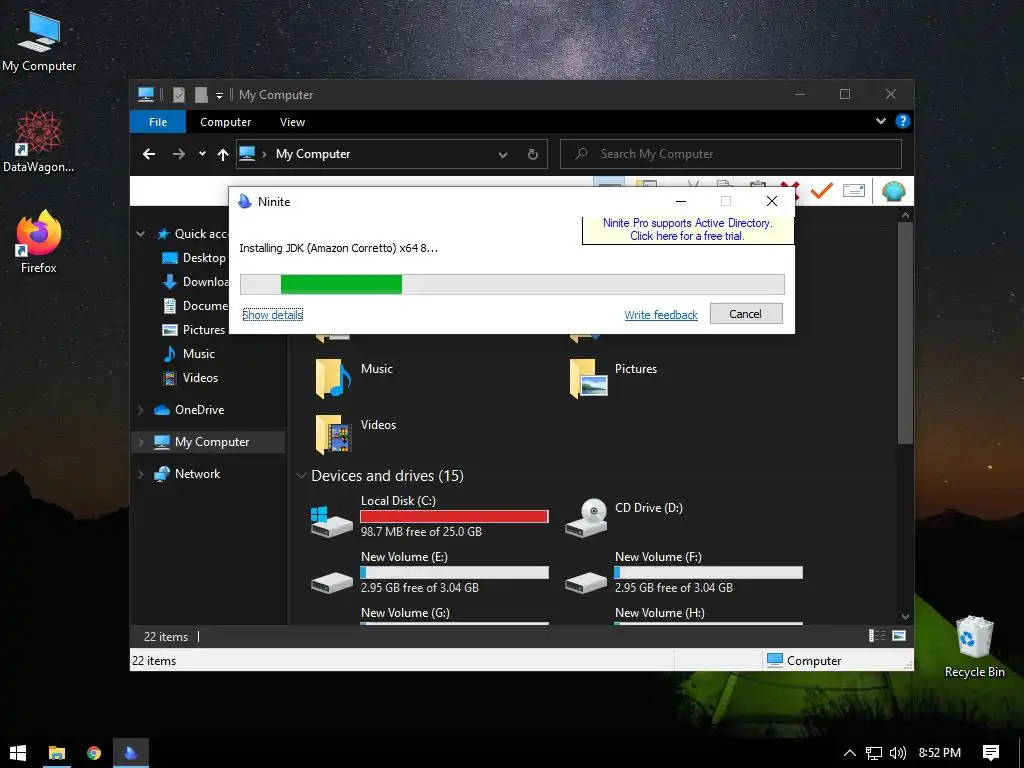Screen dimensions: 1024x768
Task: Click the content pane vertical scrollbar
Action: click(x=905, y=333)
